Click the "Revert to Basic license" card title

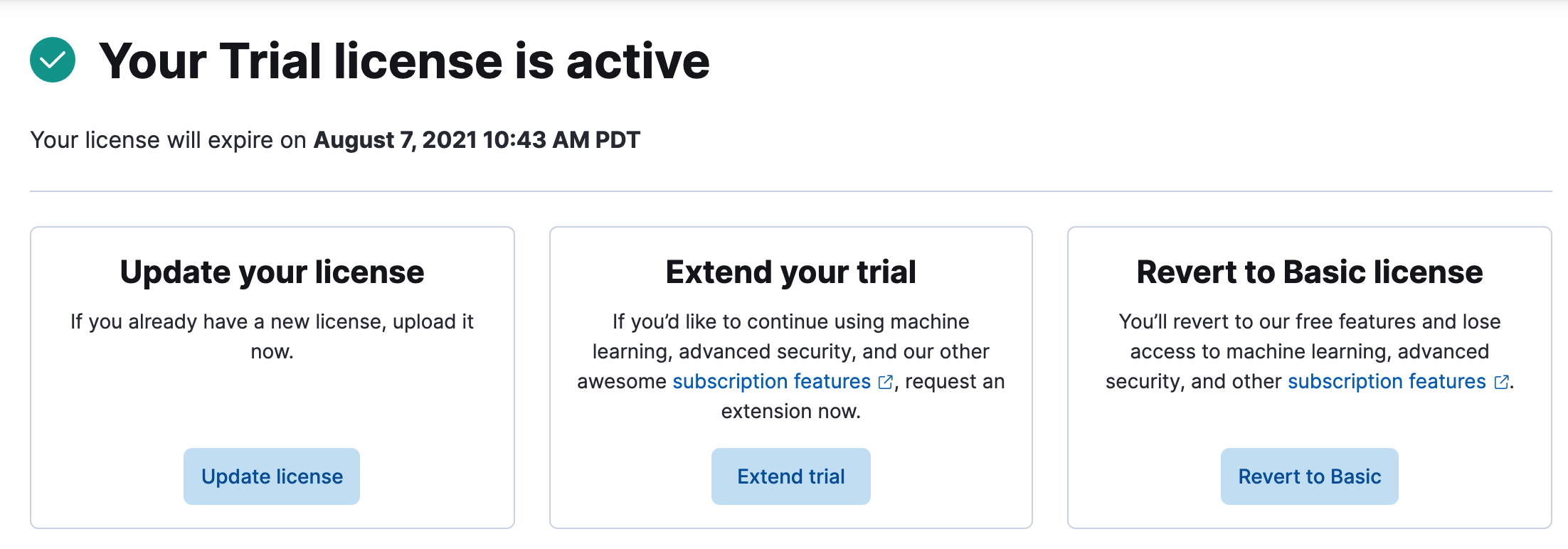[1309, 272]
